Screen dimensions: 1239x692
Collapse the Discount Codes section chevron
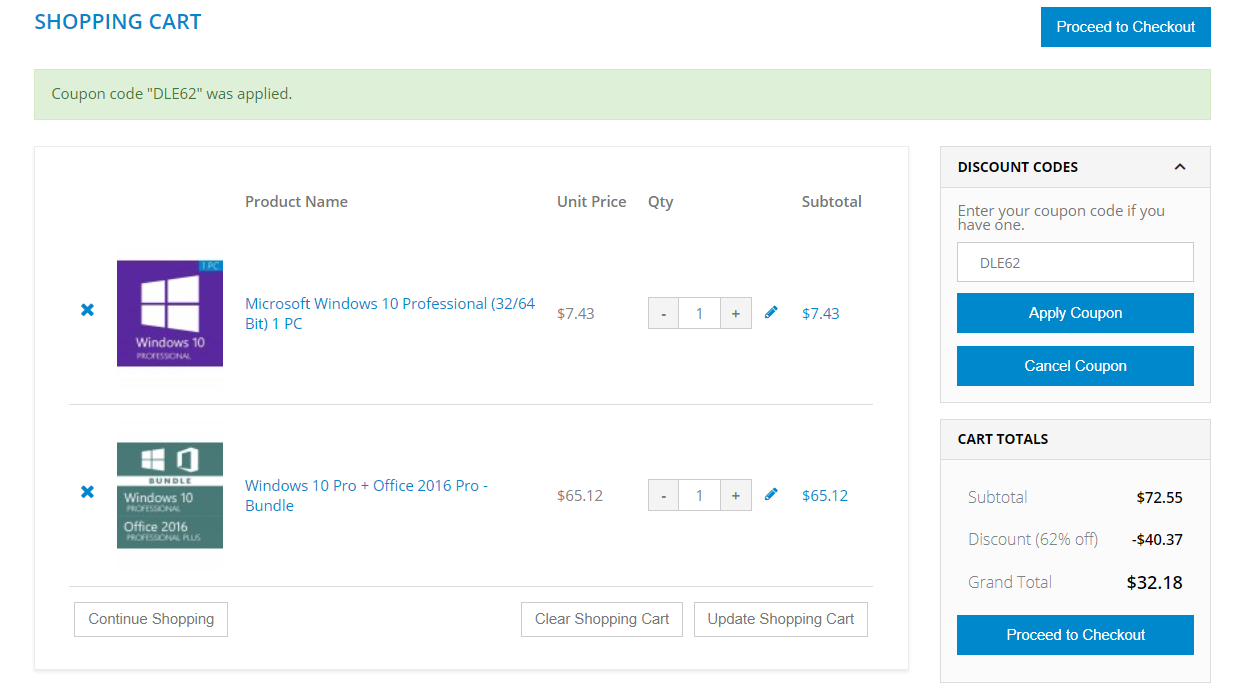[1180, 167]
